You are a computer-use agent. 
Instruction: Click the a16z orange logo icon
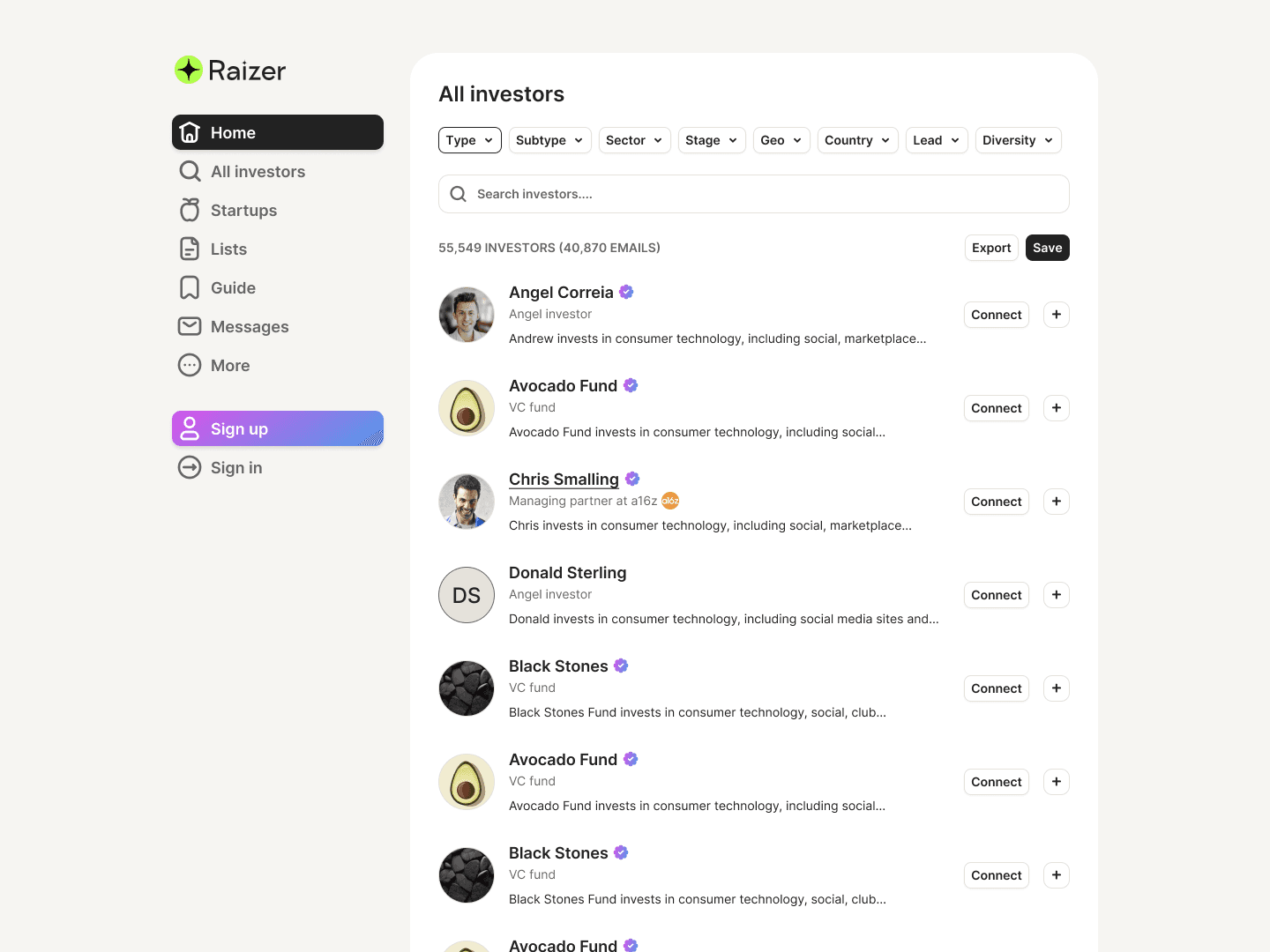click(x=670, y=501)
